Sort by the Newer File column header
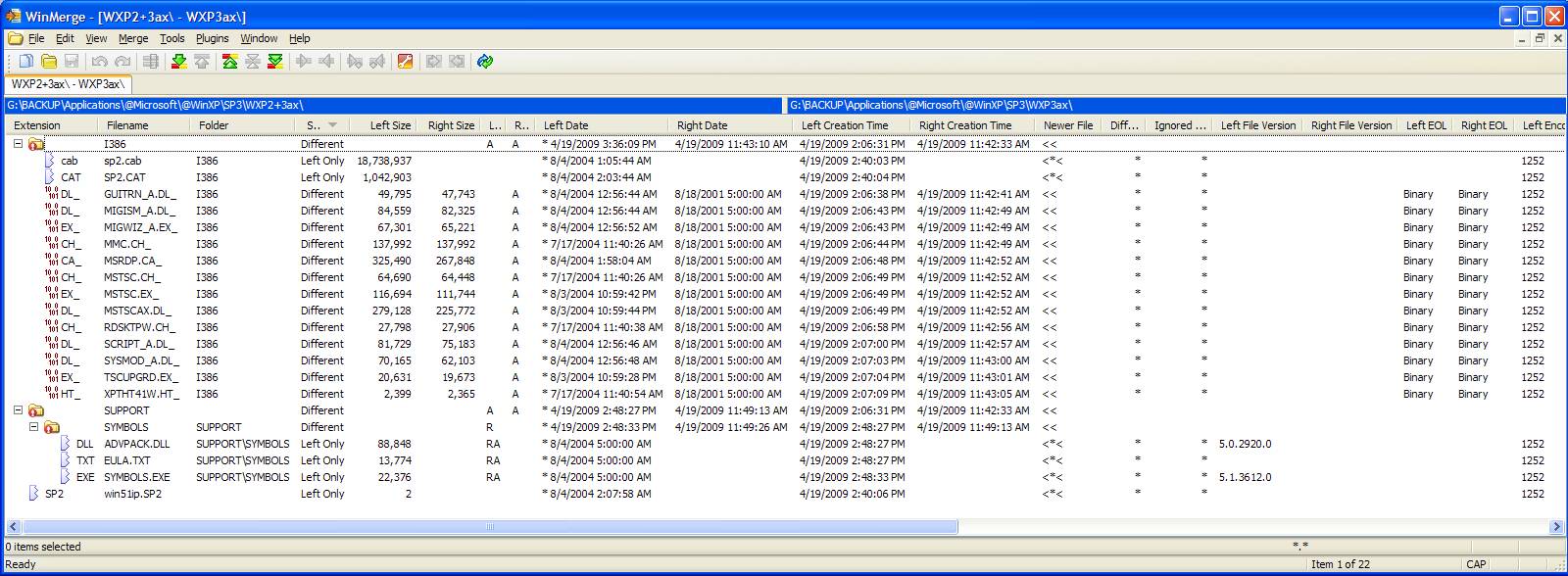This screenshot has width=1568, height=576. point(1067,125)
